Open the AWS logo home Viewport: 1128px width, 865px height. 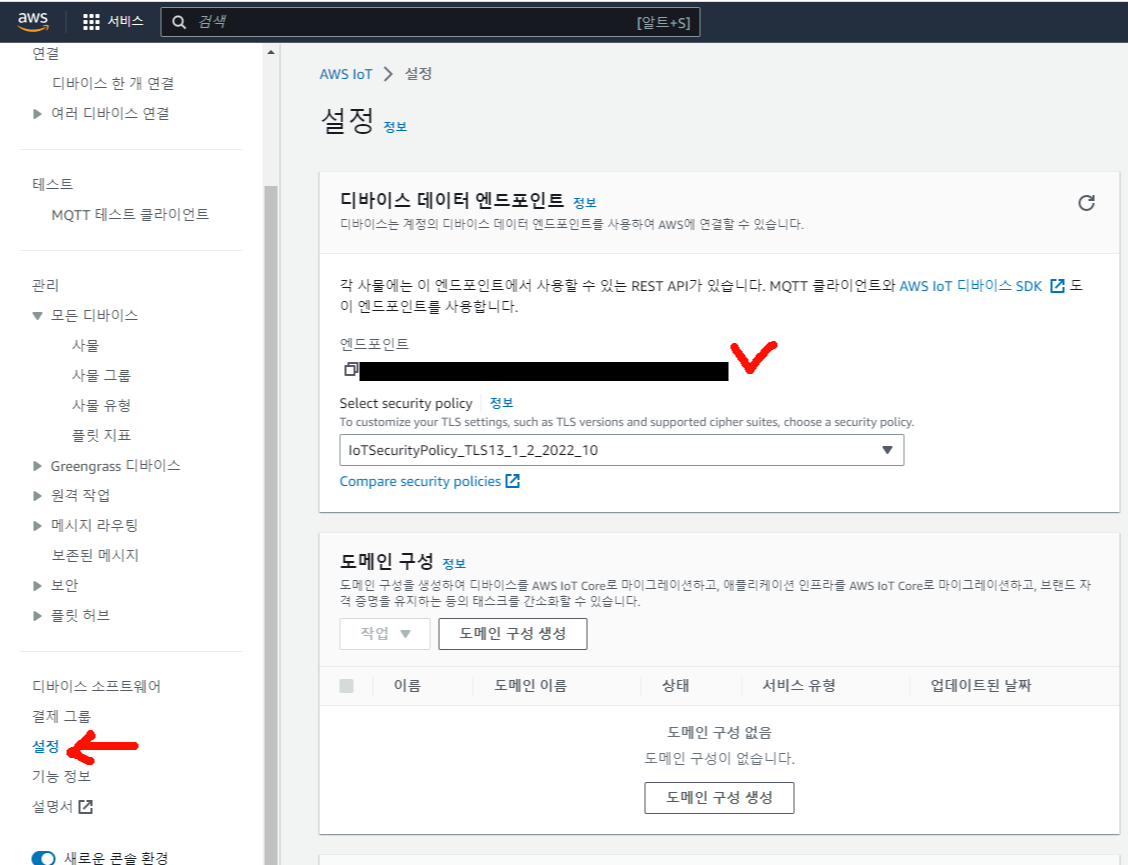[33, 22]
